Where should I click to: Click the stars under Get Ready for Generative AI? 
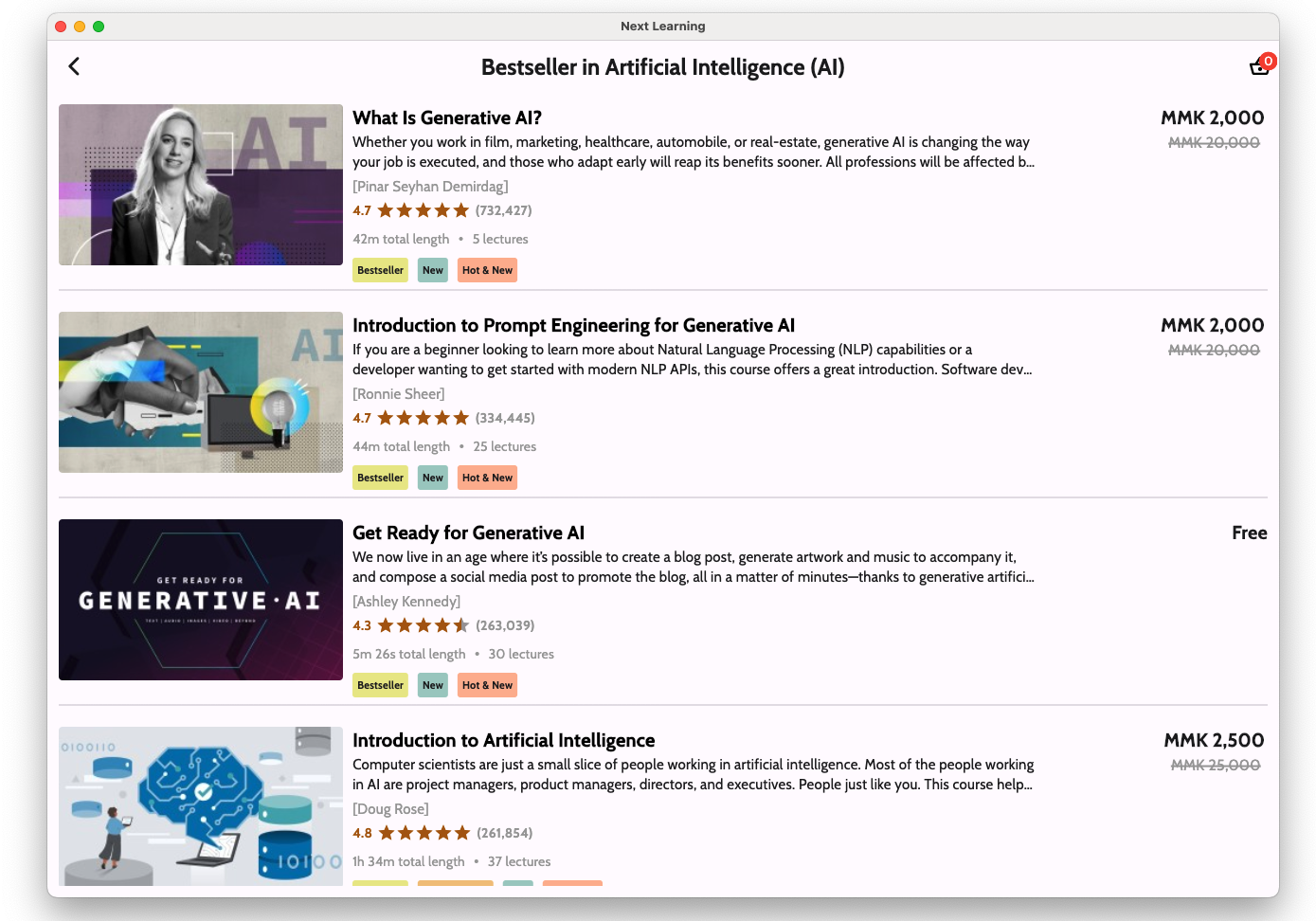pyautogui.click(x=423, y=625)
